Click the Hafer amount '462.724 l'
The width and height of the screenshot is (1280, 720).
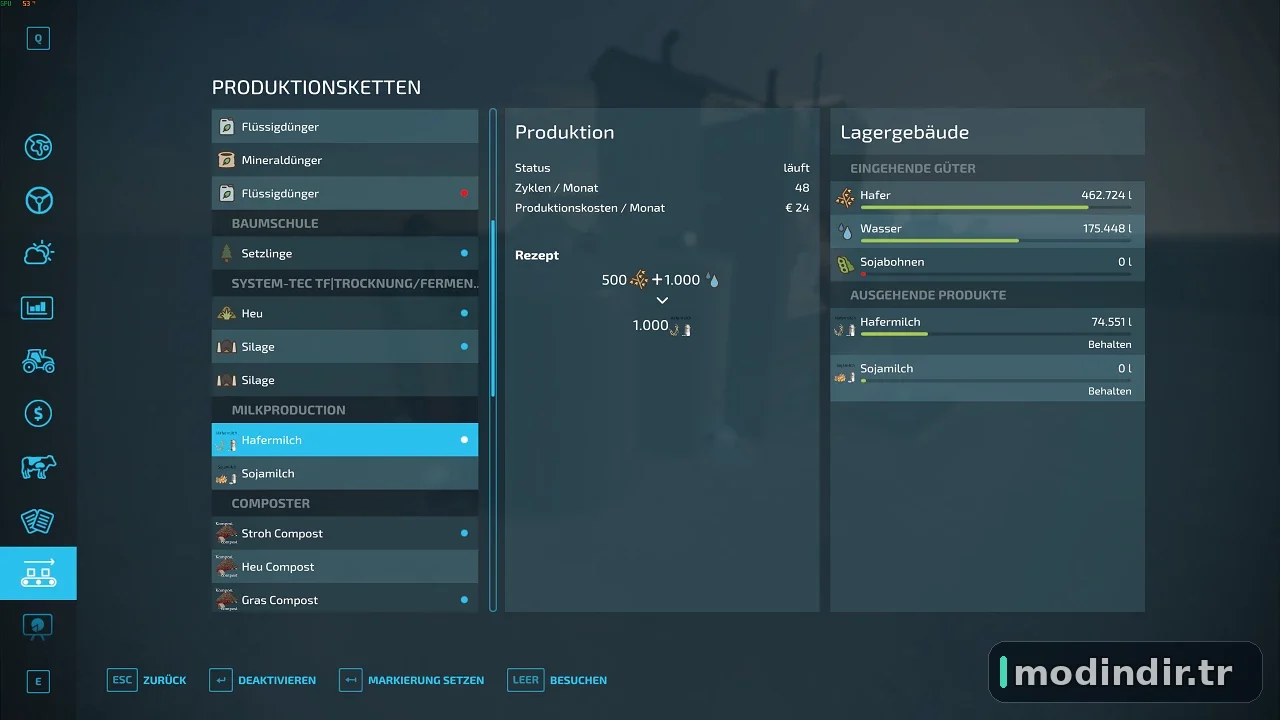tap(1106, 195)
